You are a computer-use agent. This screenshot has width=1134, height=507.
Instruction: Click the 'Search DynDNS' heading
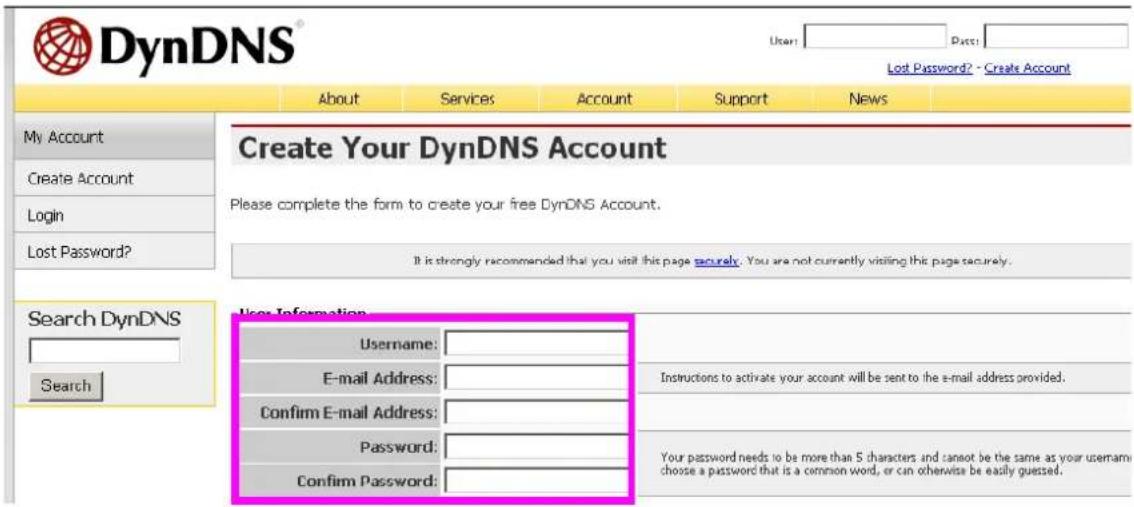point(104,318)
